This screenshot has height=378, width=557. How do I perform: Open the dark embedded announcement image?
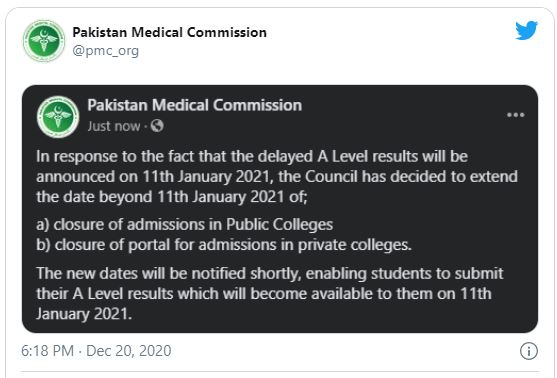click(x=280, y=209)
